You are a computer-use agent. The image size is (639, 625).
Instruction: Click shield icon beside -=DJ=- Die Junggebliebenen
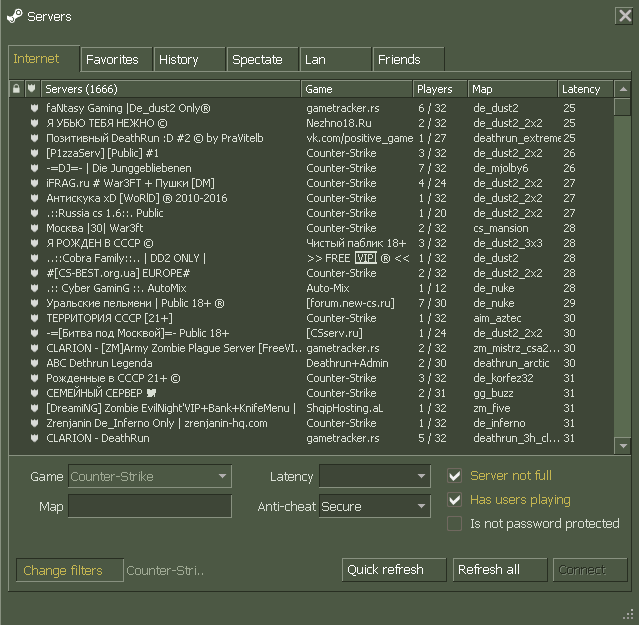(x=35, y=168)
